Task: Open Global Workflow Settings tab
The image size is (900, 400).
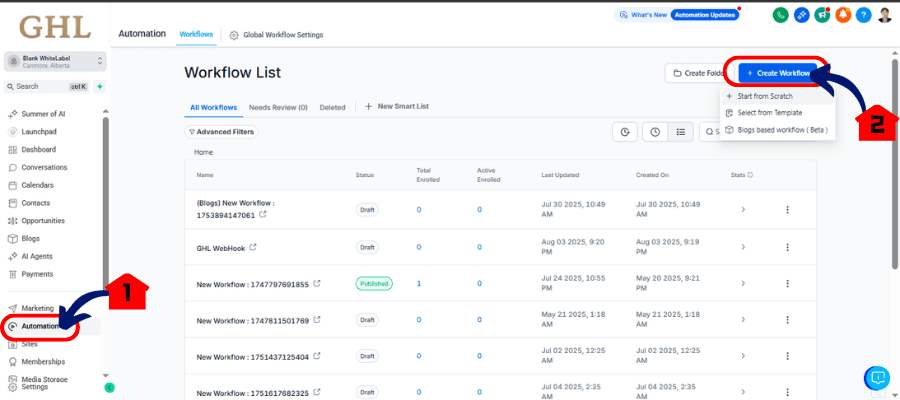Action: coord(276,35)
